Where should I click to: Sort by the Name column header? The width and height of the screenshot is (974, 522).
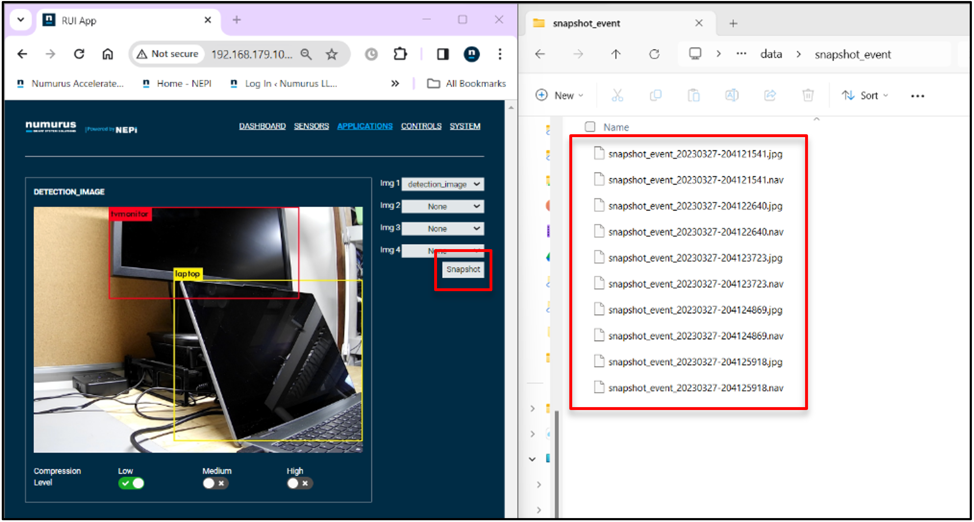tap(616, 127)
